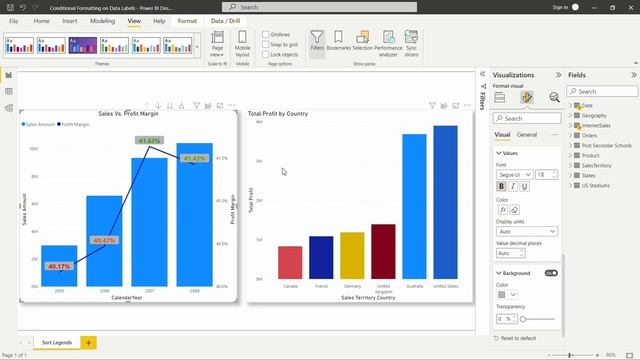Open the Background color dropdown
Viewport: 640px width, 360px height.
click(513, 295)
